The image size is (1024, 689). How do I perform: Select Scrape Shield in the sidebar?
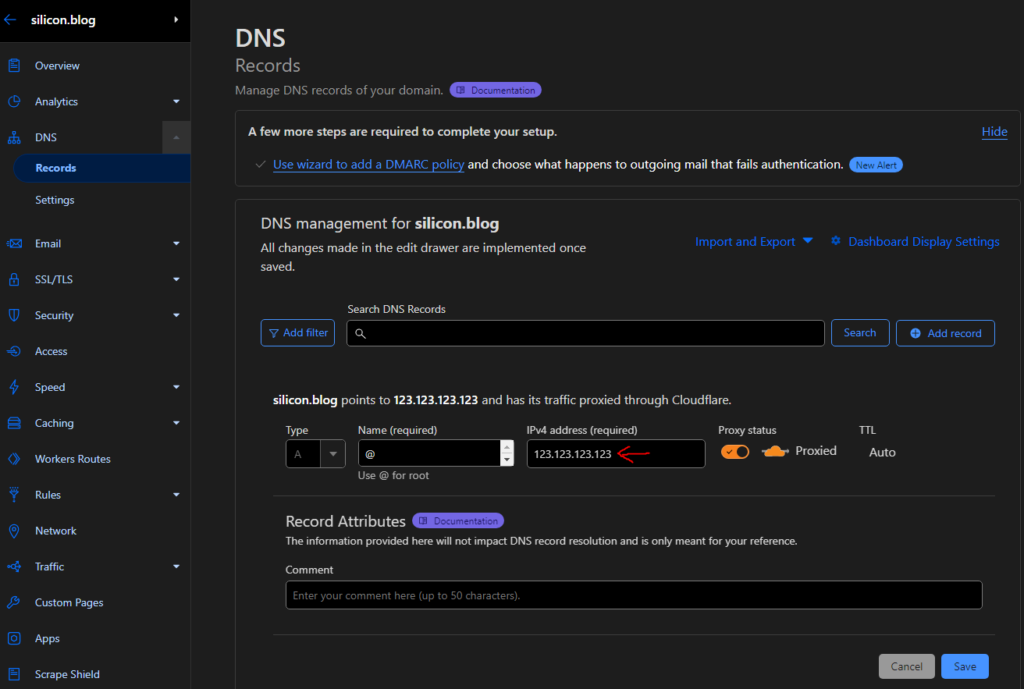pos(66,674)
